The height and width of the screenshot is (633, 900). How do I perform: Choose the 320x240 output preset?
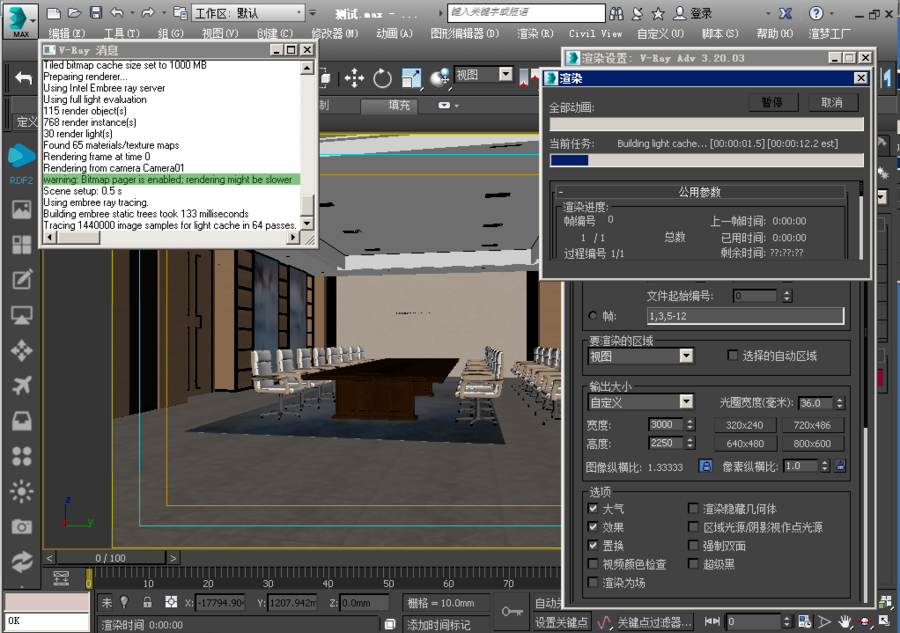[x=744, y=425]
